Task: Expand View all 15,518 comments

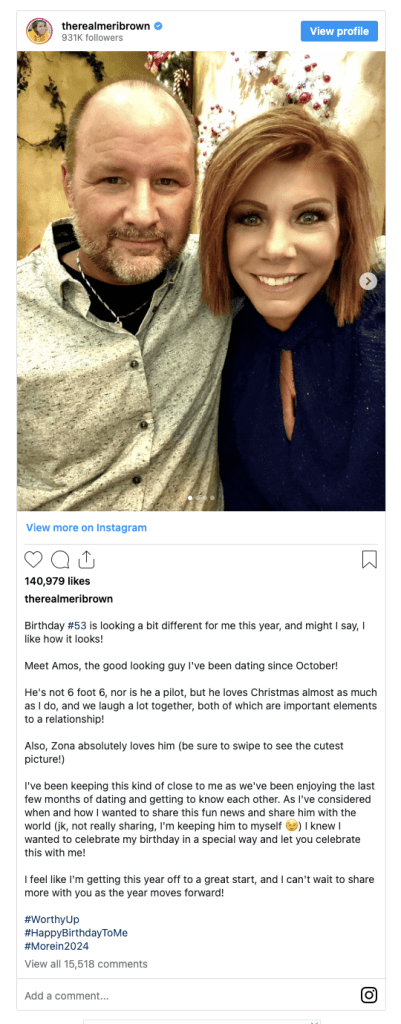Action: click(86, 964)
